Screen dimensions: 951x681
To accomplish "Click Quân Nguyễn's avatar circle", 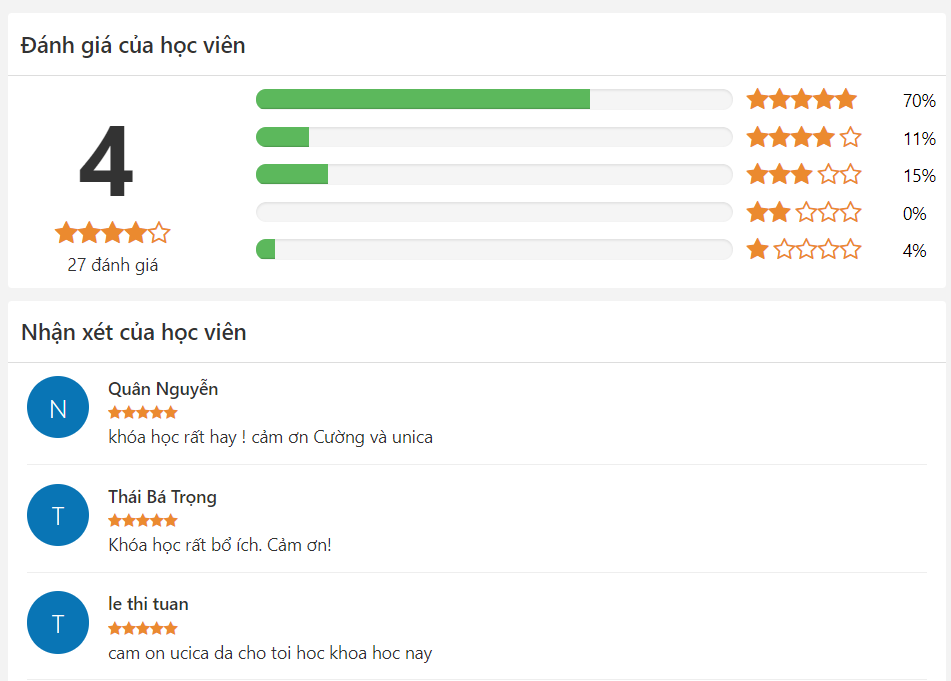I will (x=58, y=407).
